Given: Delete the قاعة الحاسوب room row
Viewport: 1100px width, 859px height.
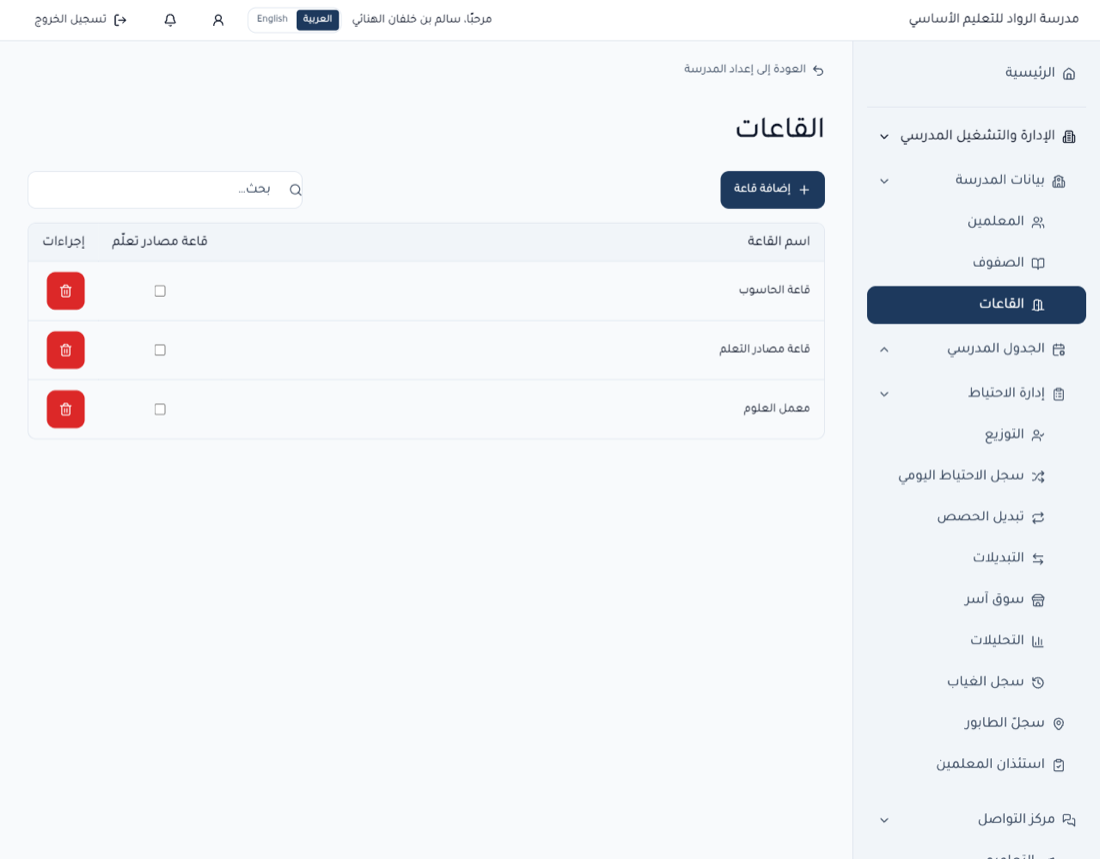Looking at the screenshot, I should [66, 291].
